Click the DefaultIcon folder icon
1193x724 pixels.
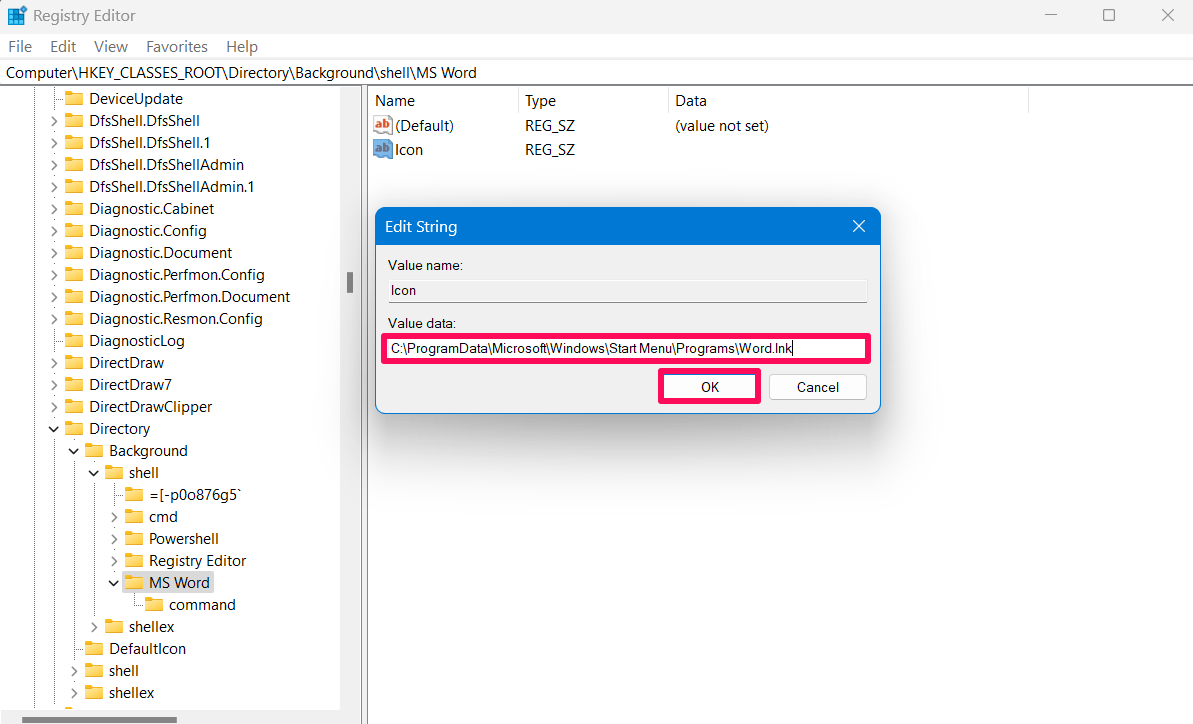click(x=94, y=649)
